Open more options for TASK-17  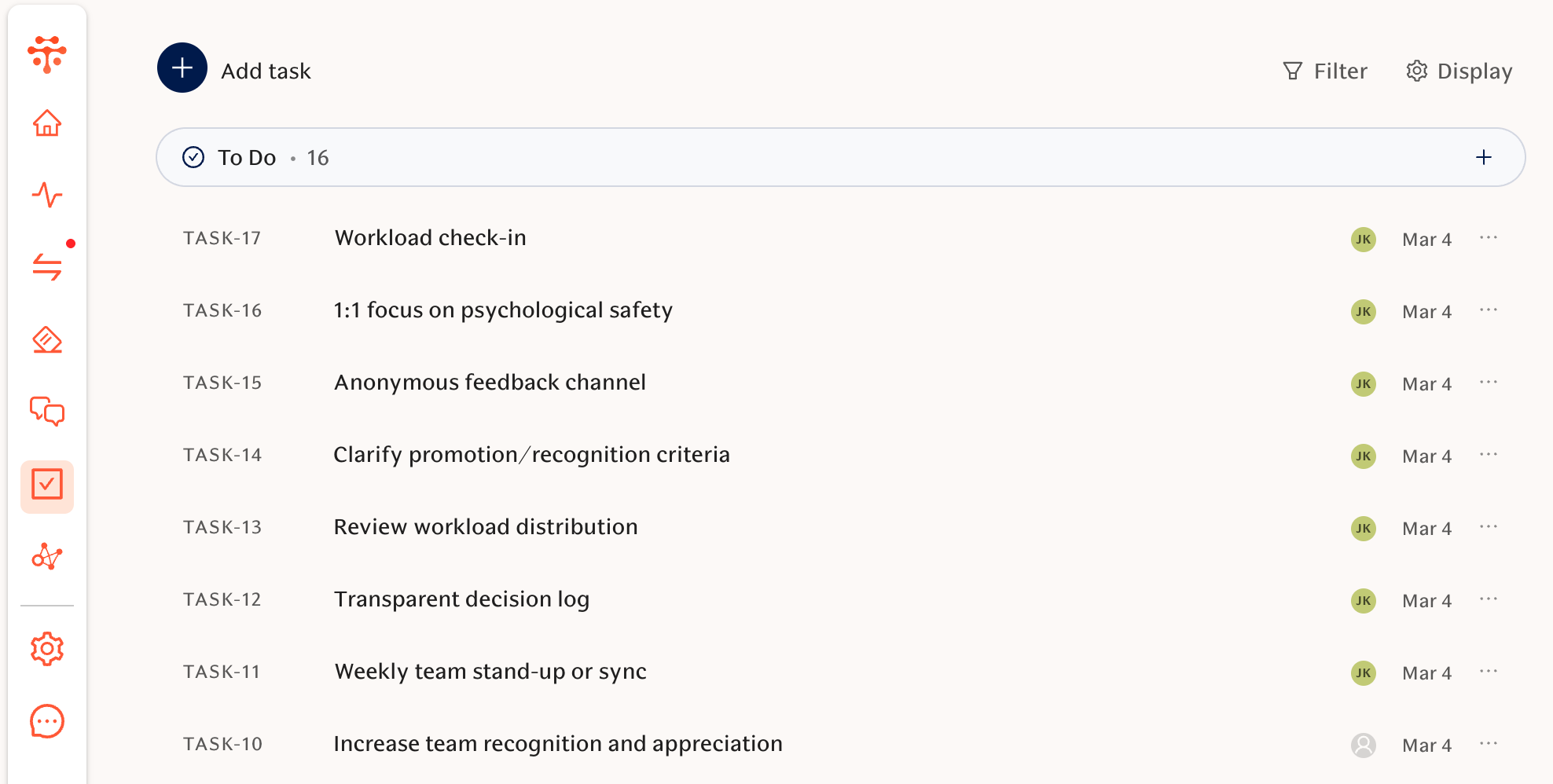click(1489, 238)
